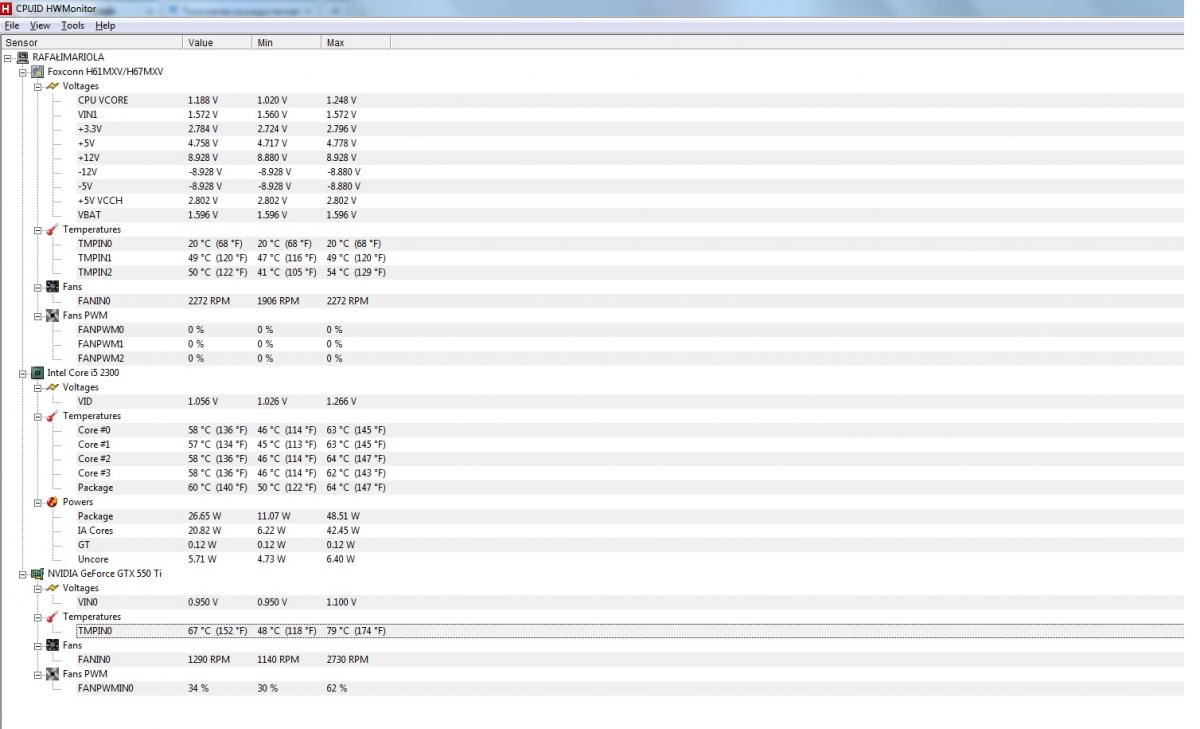Click the 79 °C max GPU temperature
The image size is (1200, 729).
tap(356, 631)
